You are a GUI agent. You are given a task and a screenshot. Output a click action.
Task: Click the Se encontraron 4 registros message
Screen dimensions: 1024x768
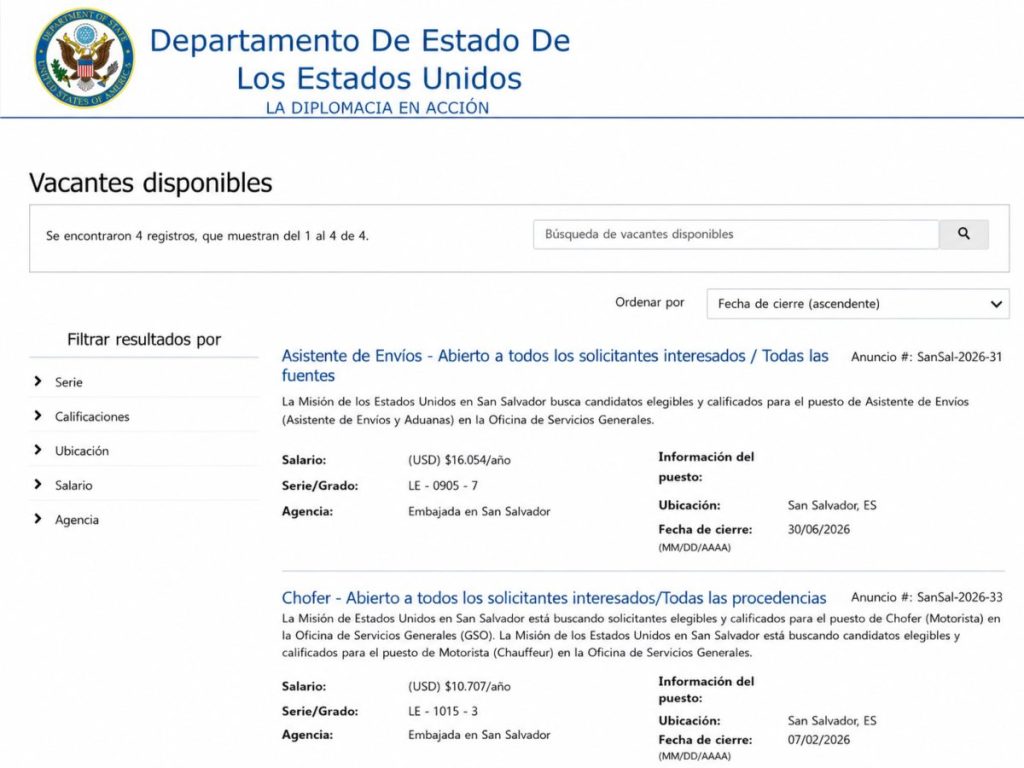tap(207, 236)
